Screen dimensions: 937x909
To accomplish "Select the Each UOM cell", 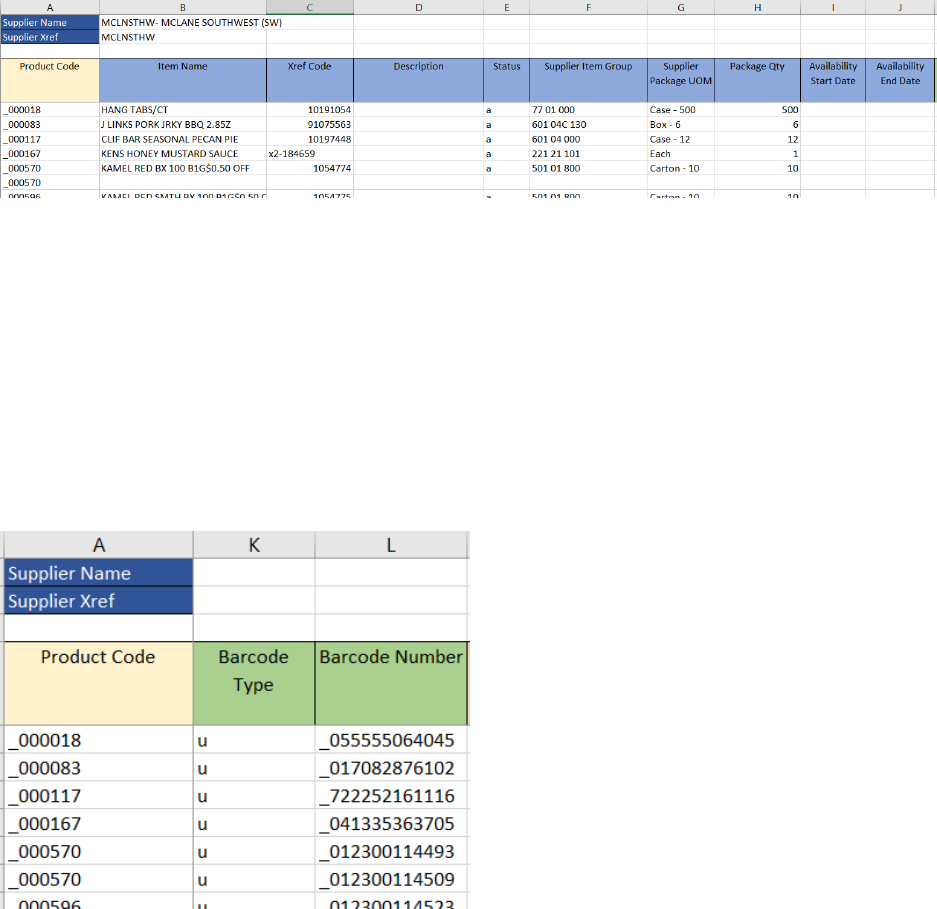I will click(681, 154).
